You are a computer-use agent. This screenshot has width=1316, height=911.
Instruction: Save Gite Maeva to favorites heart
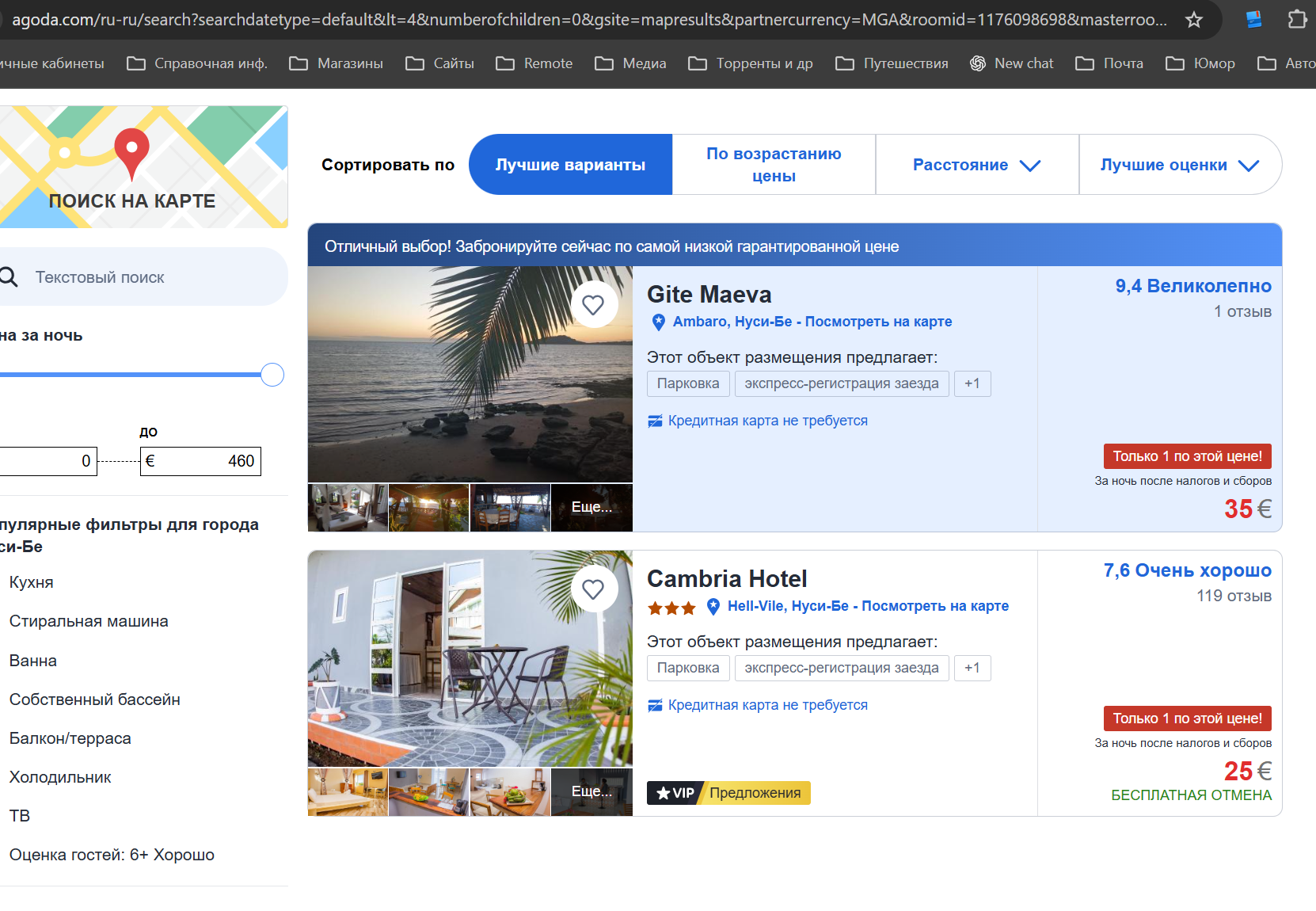[x=593, y=304]
